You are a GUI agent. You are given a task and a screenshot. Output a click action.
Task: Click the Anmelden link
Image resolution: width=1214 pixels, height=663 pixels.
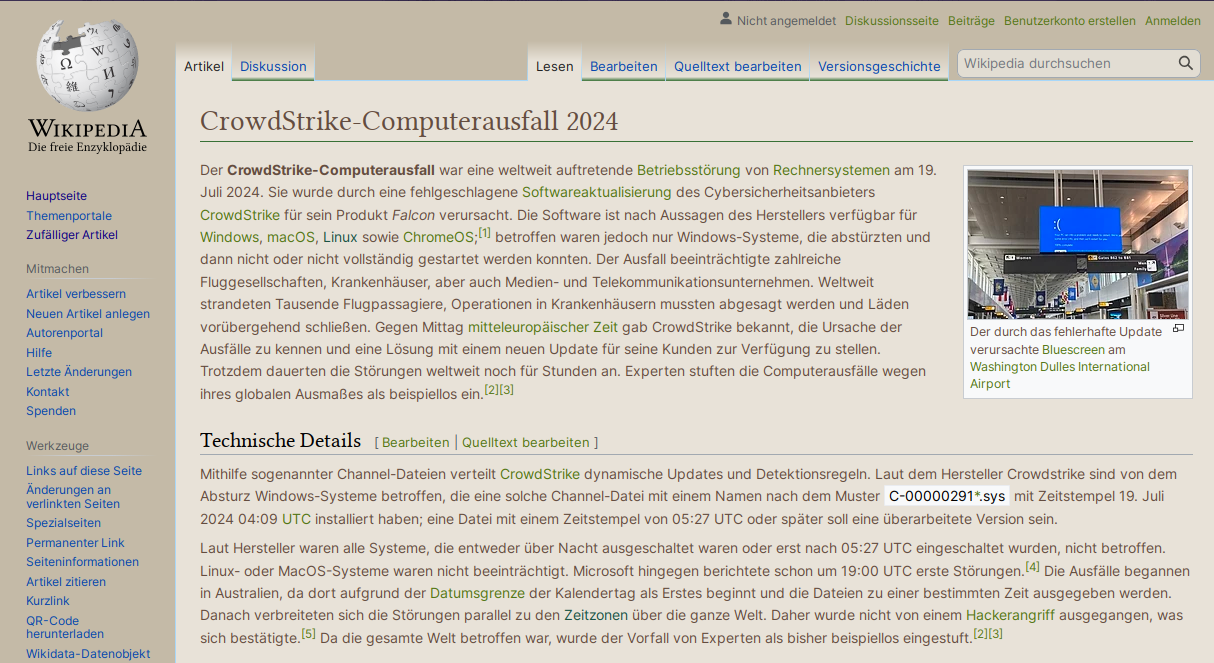(x=1172, y=20)
